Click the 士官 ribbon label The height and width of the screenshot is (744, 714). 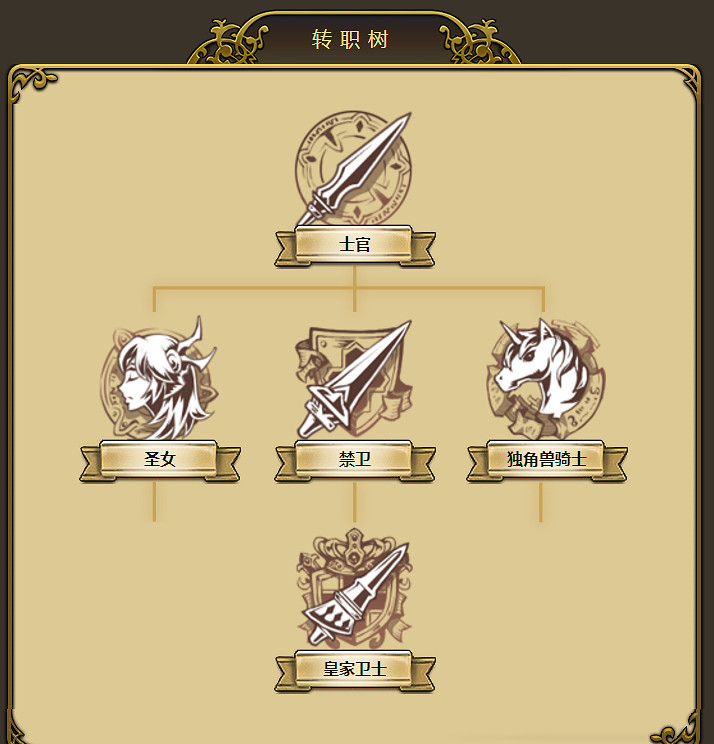pos(354,245)
